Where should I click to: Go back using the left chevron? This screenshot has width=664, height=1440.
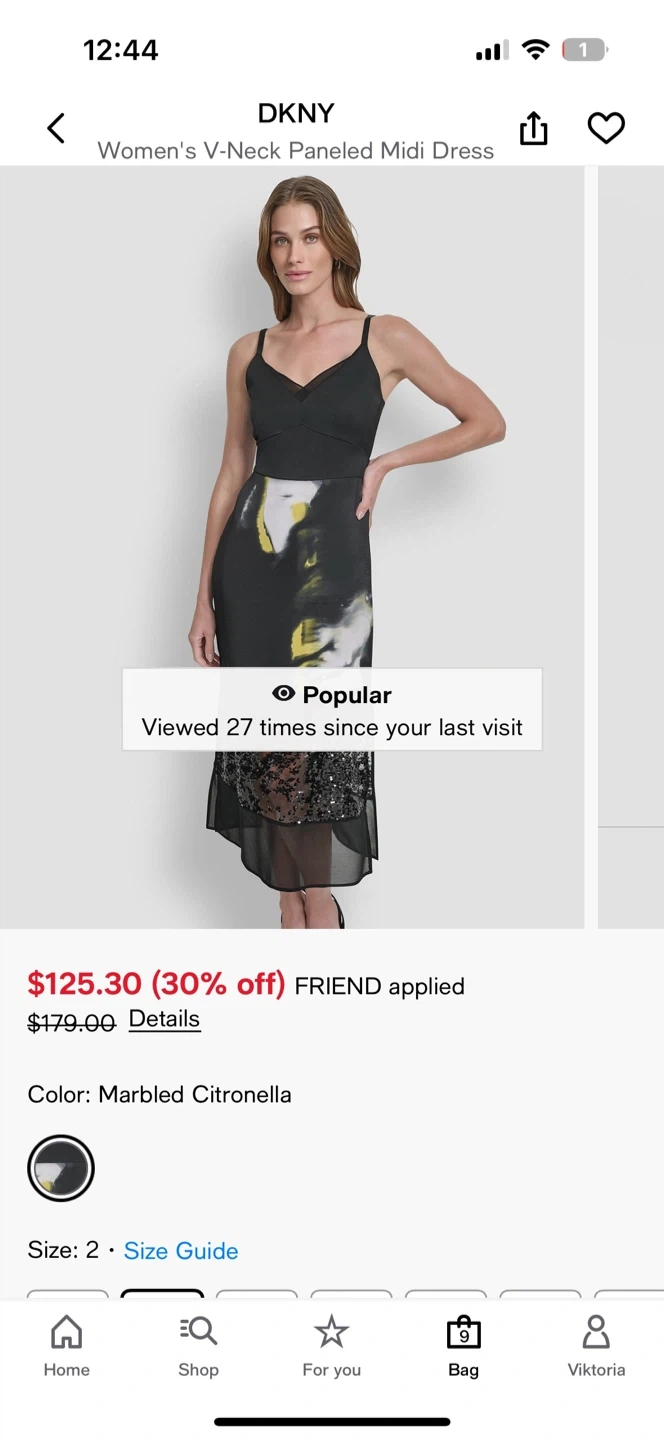pyautogui.click(x=56, y=128)
